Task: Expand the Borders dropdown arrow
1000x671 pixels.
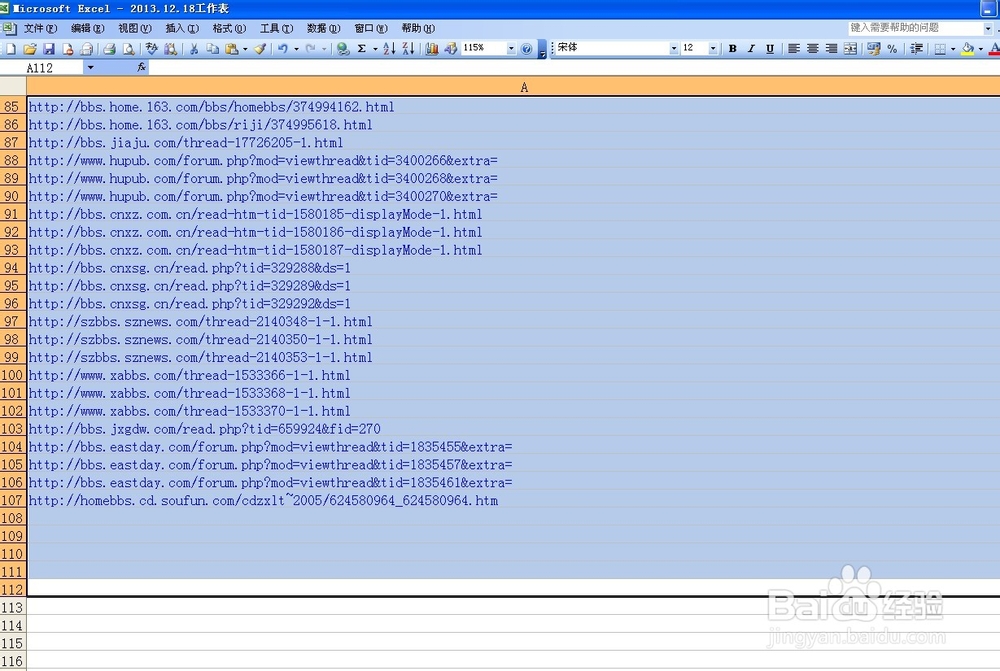Action: point(953,48)
